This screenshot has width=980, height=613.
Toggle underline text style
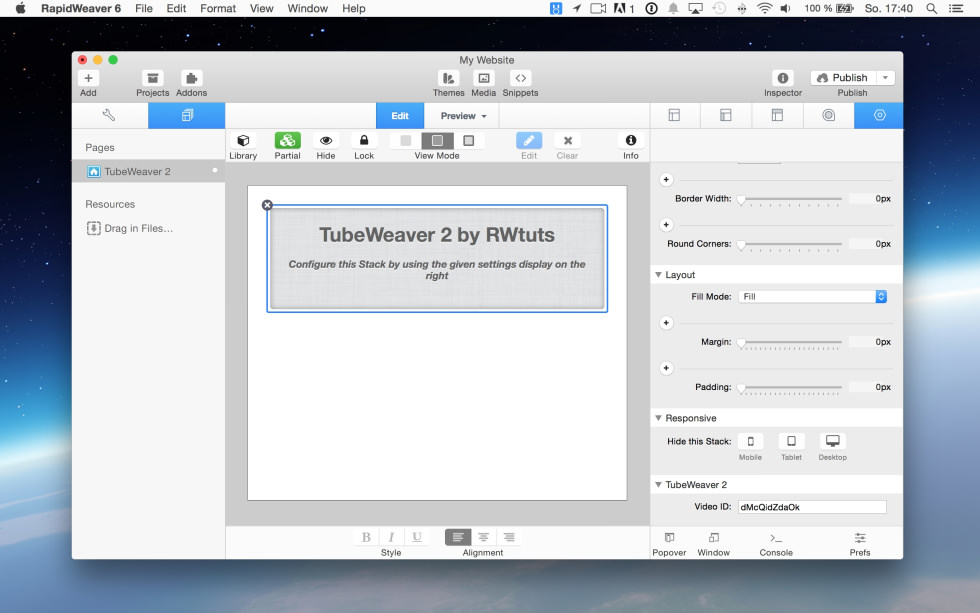pos(417,537)
